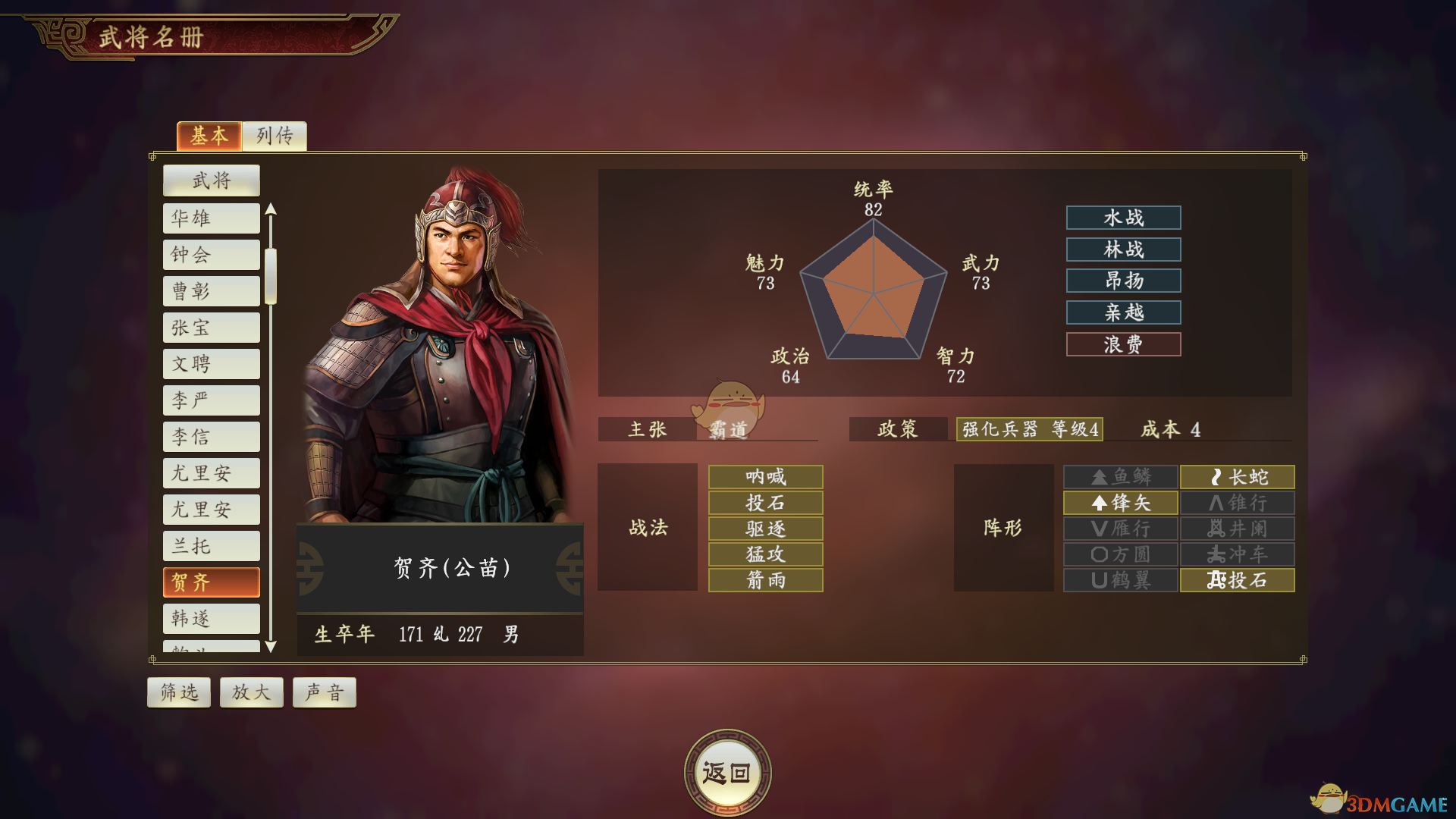This screenshot has width=1456, height=819.
Task: Select the 长蛇 formation icon
Action: click(x=1238, y=477)
